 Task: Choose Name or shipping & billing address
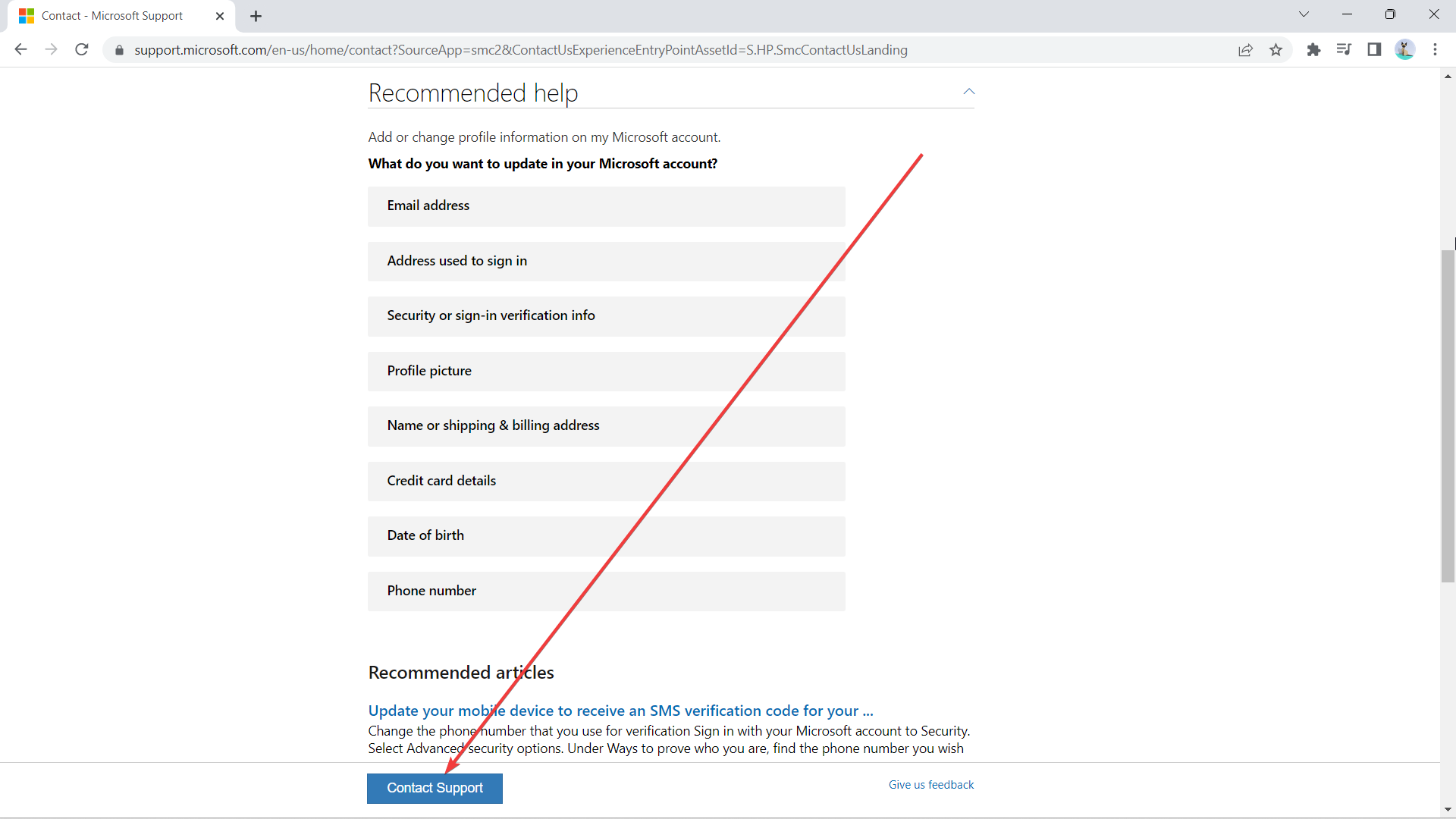[606, 426]
